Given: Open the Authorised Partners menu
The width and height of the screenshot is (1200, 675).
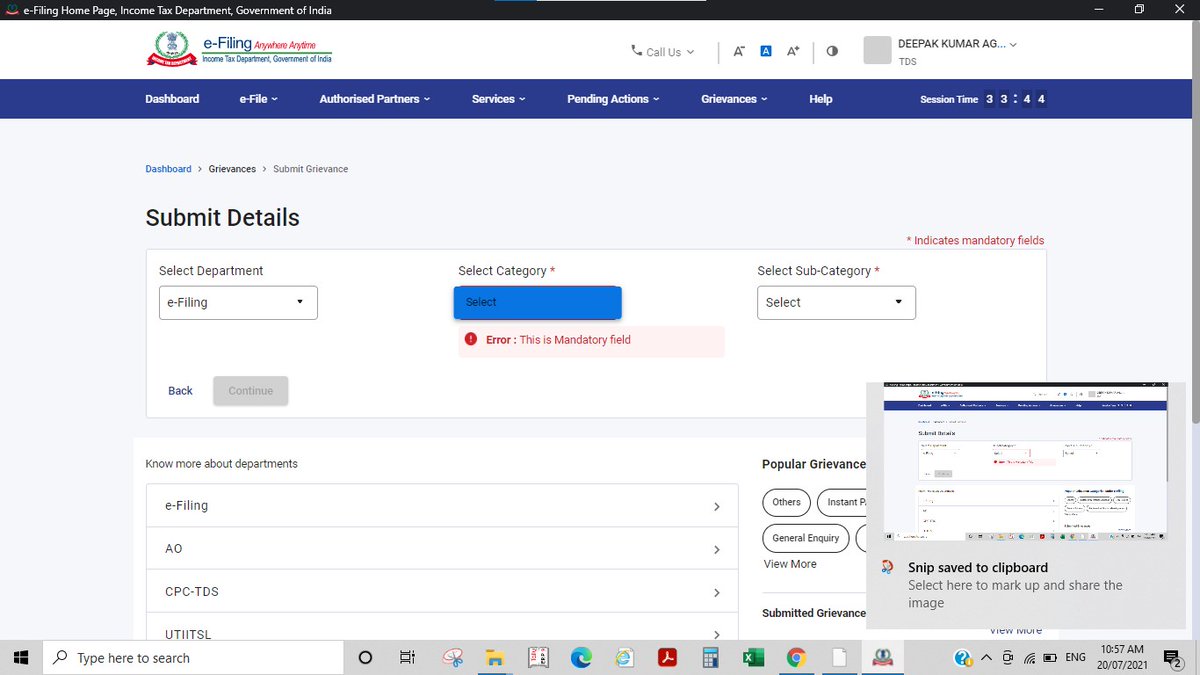Looking at the screenshot, I should tap(375, 99).
